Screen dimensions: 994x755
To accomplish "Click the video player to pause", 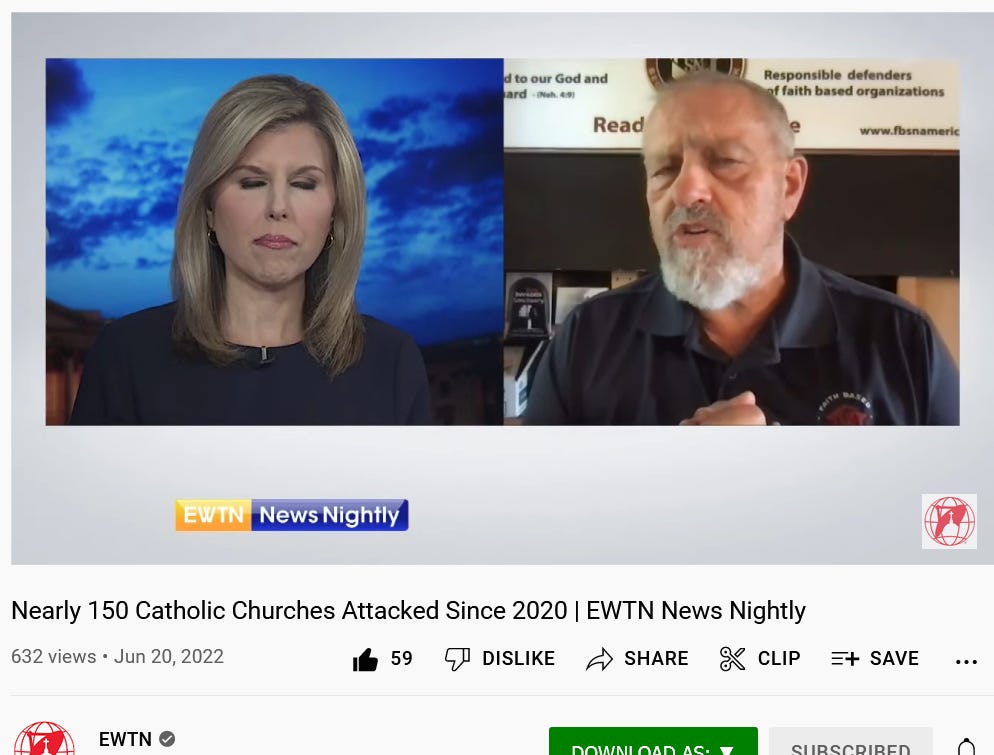I will click(x=502, y=288).
